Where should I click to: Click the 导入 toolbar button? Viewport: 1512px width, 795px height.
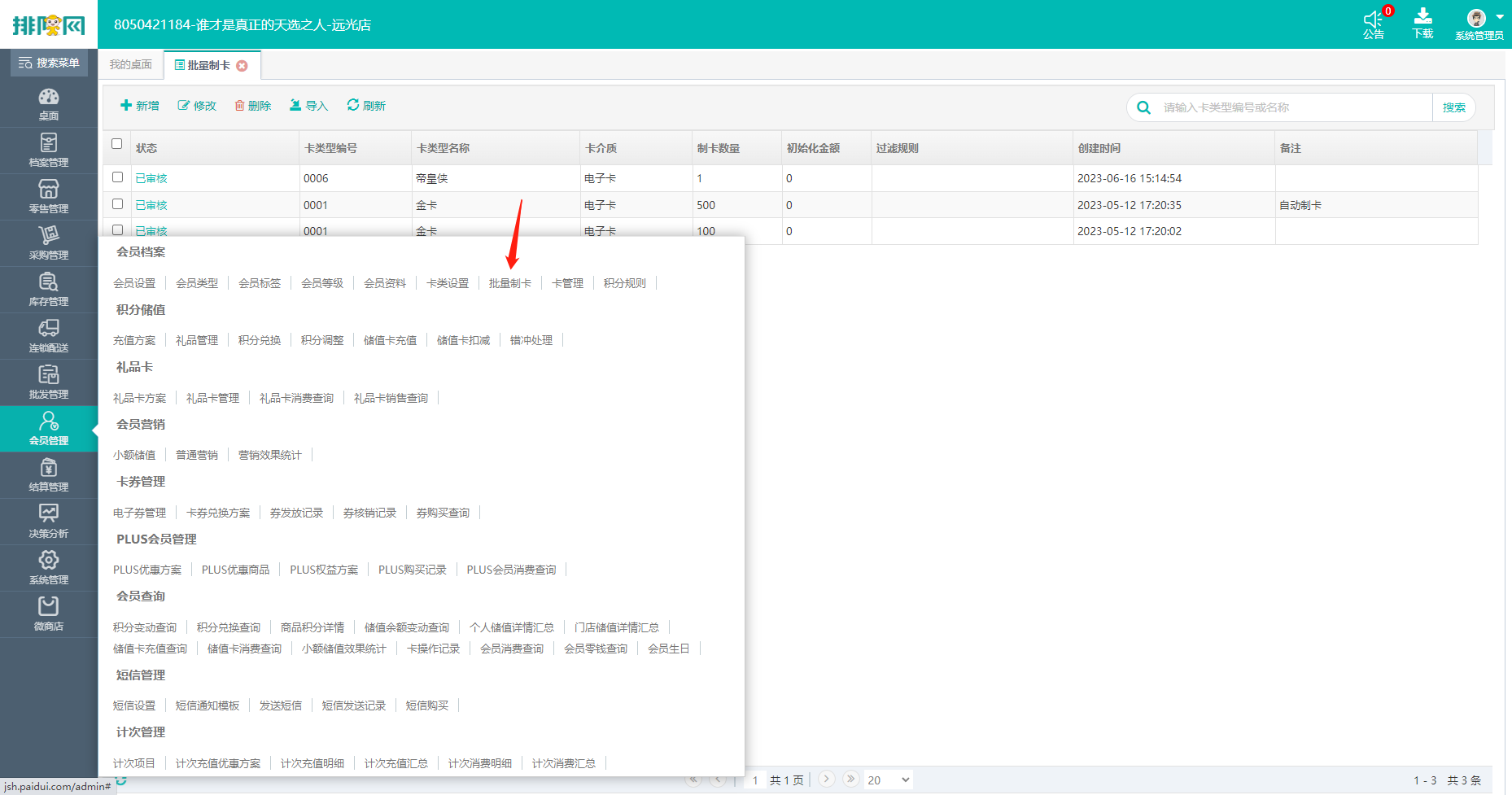pos(309,106)
